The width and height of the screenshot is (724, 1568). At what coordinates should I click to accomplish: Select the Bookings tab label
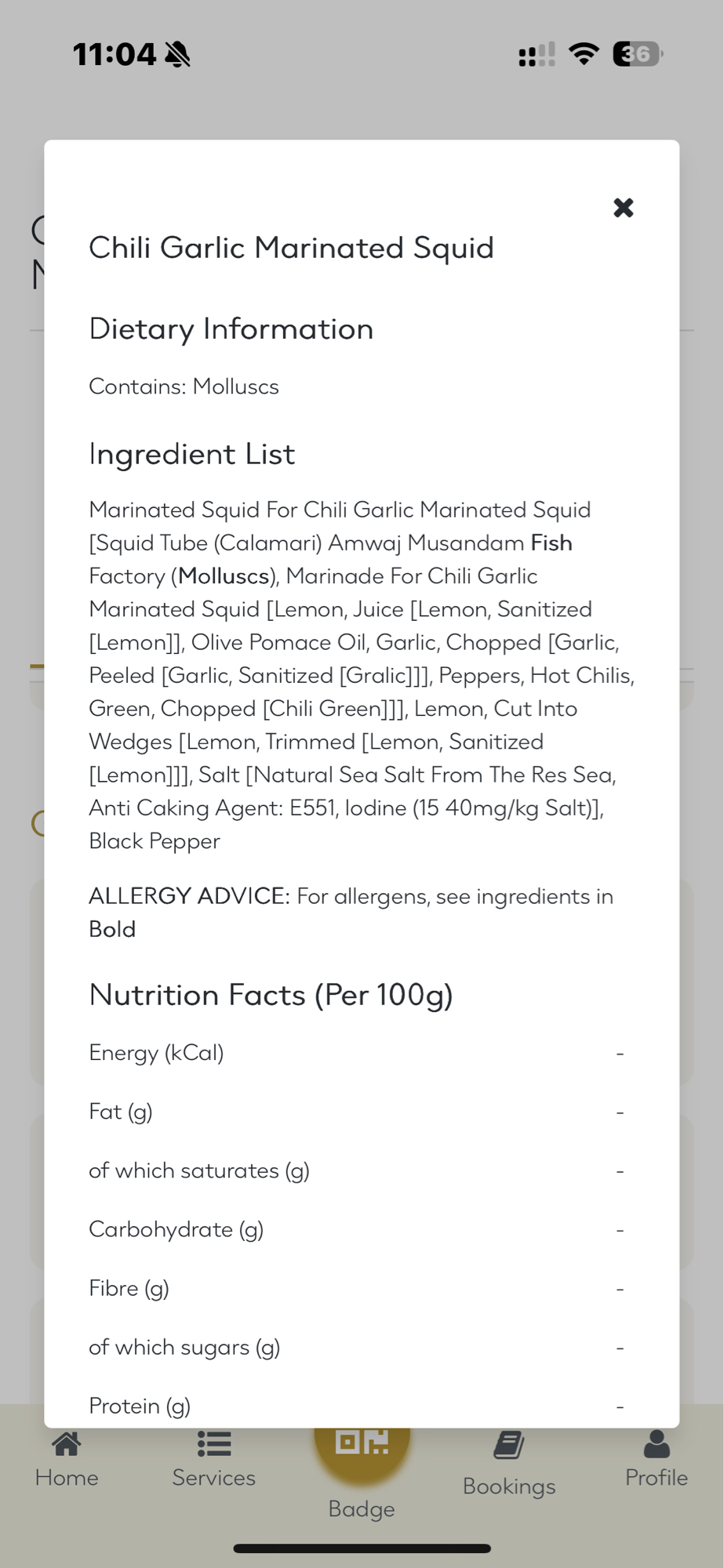coord(509,1486)
